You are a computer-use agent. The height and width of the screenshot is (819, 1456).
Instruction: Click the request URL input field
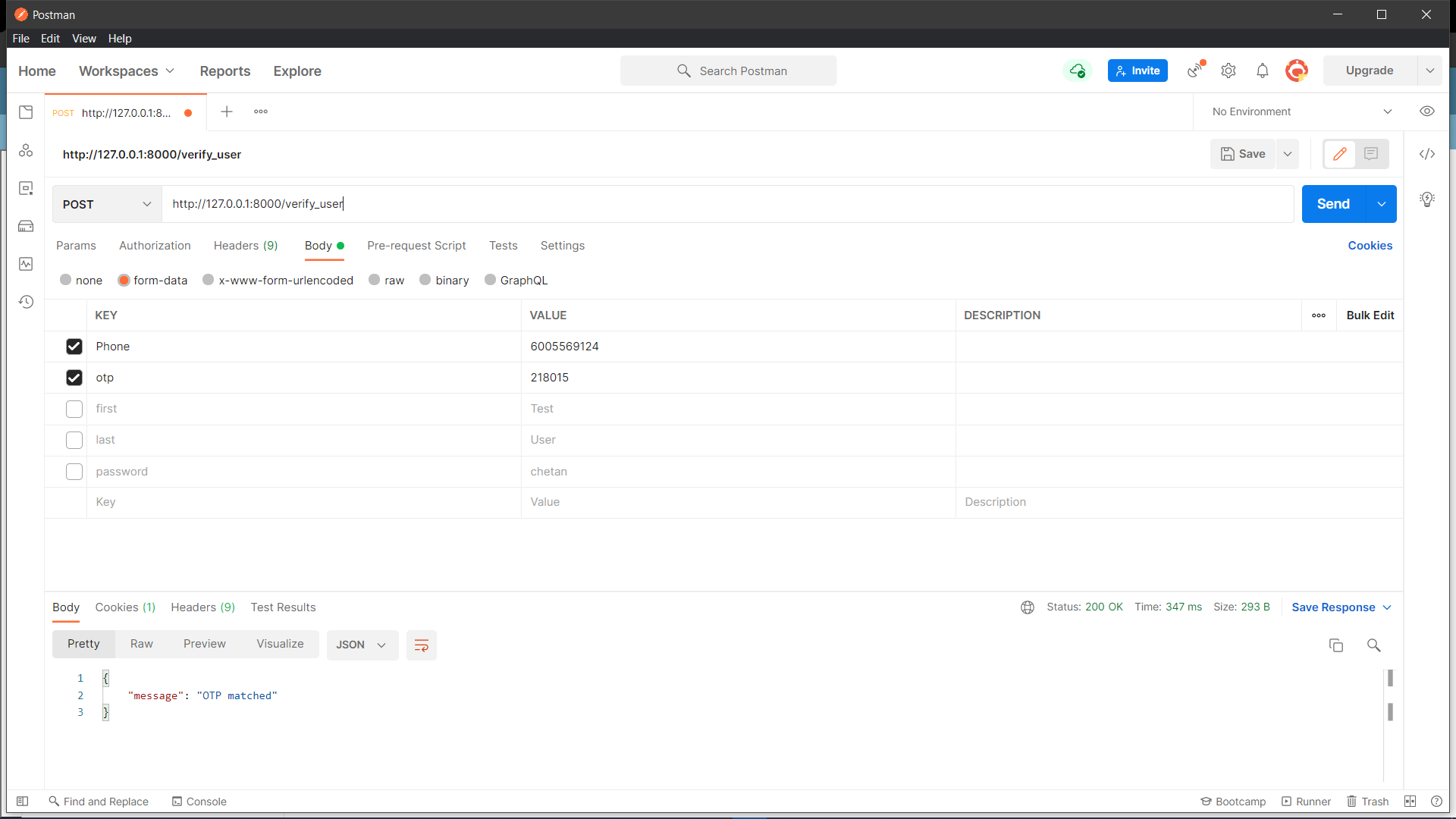728,204
